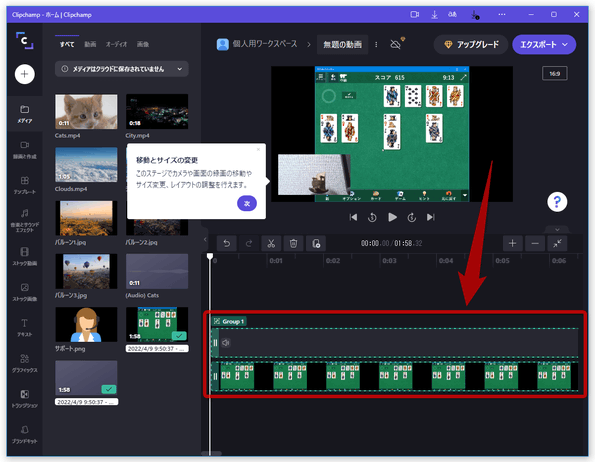Image resolution: width=595 pixels, height=462 pixels.
Task: Open 個人用ワークスペース breadcrumb
Action: click(x=257, y=44)
